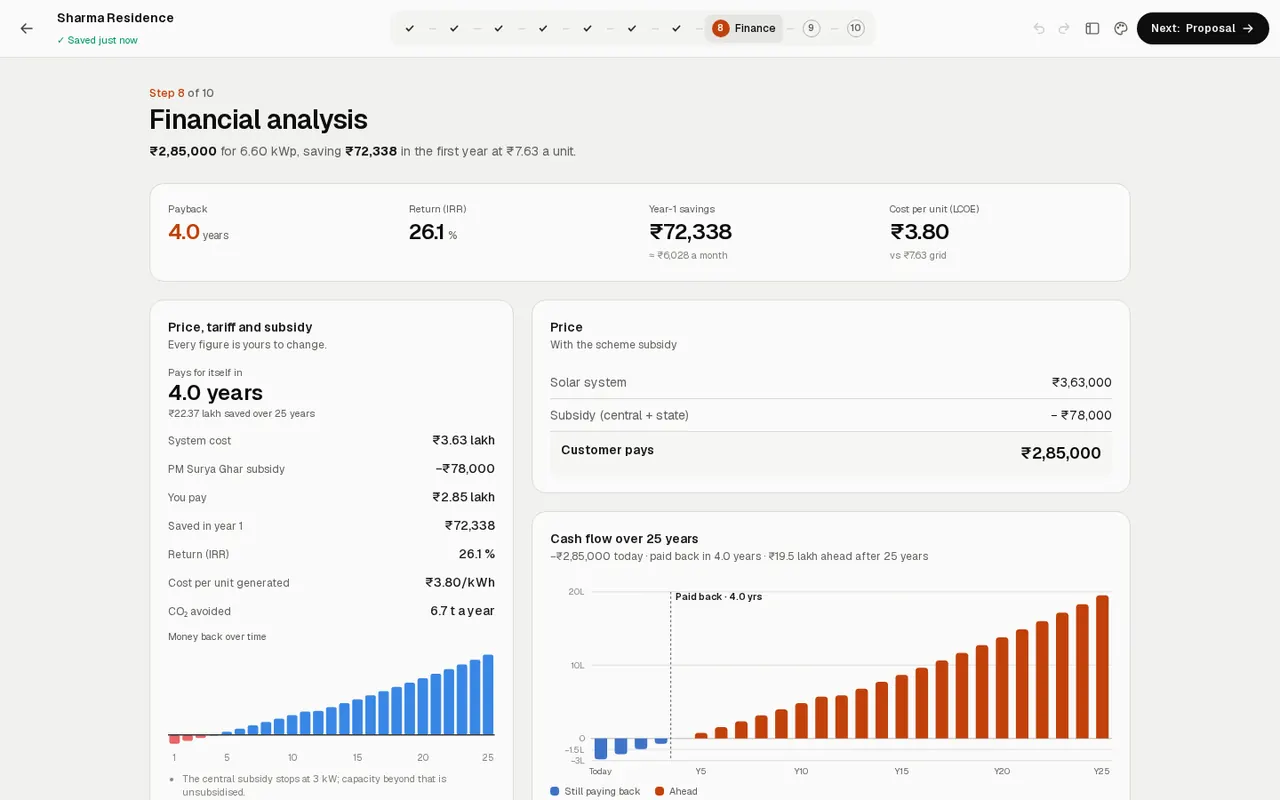Click the LCOE ₹3.80 summary figure
This screenshot has width=1280, height=800.
[x=919, y=232]
